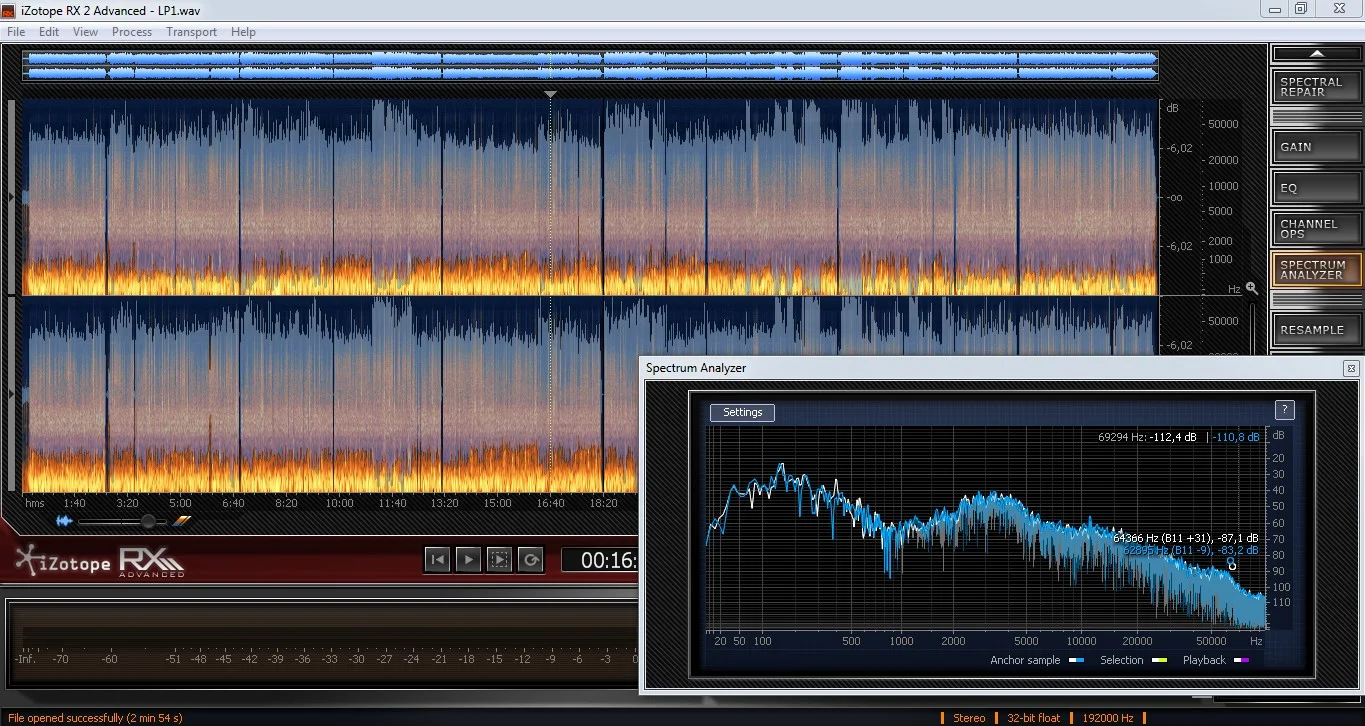Click the Anchor sample legend color swatch
The height and width of the screenshot is (726, 1365).
(1076, 660)
